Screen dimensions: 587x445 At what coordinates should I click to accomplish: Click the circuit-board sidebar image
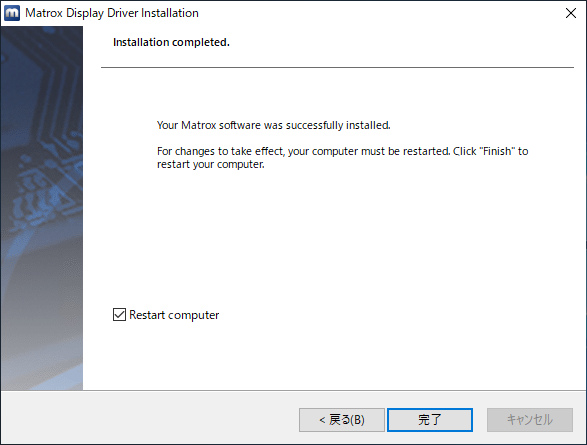click(x=42, y=208)
